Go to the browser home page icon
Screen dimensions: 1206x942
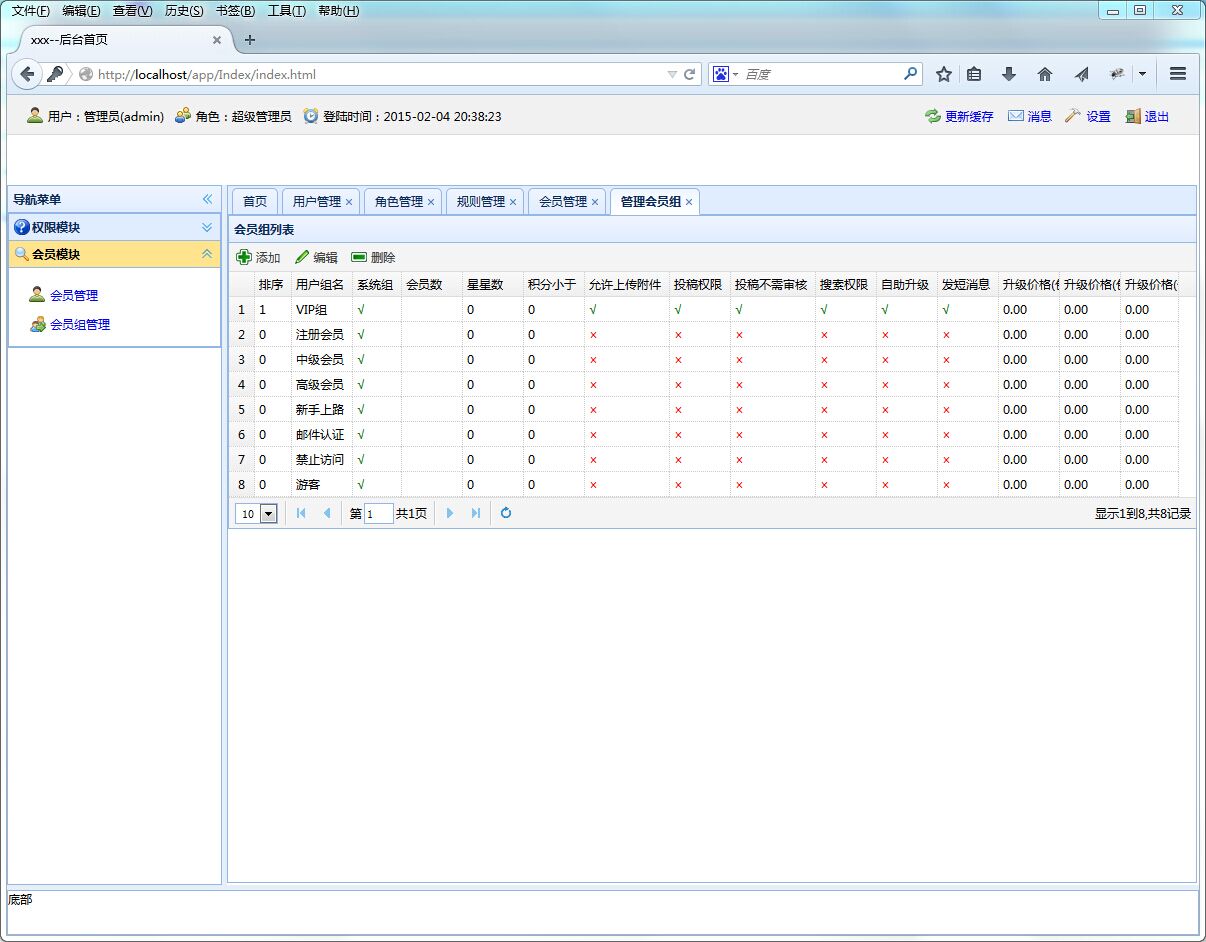pyautogui.click(x=1045, y=74)
